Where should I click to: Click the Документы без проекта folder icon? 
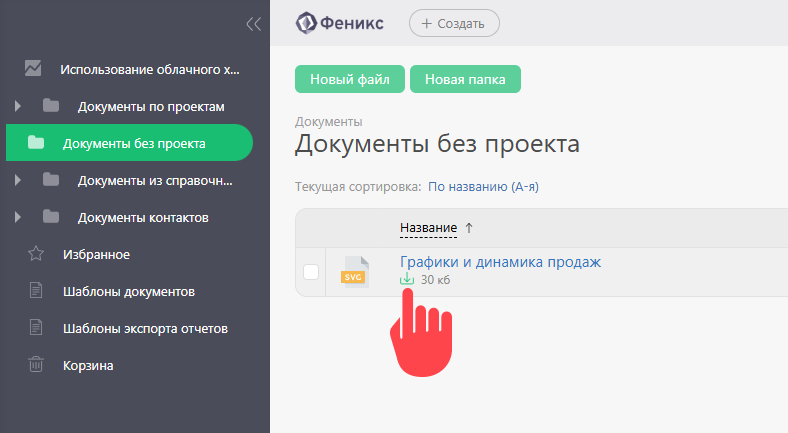point(36,143)
